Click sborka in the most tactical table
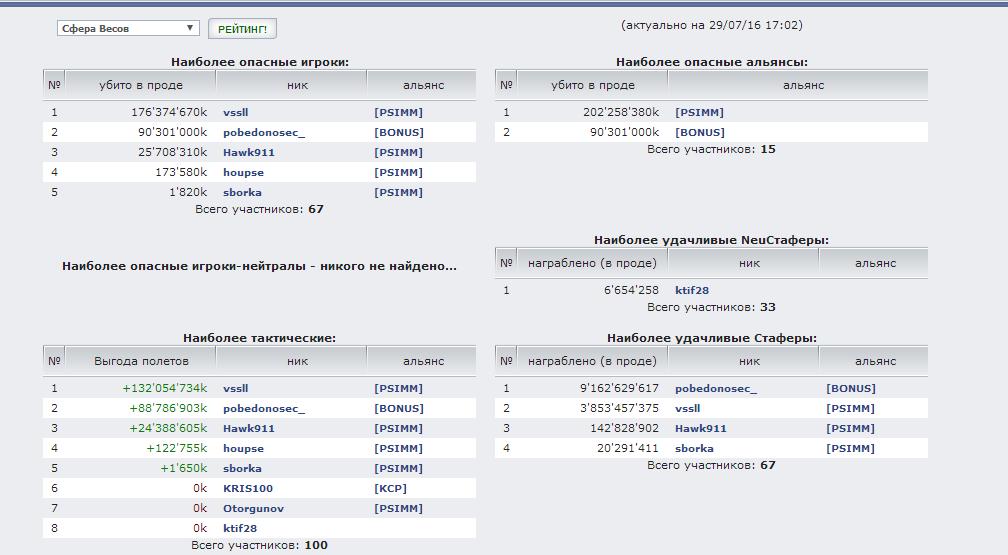This screenshot has width=1008, height=555. (x=242, y=469)
